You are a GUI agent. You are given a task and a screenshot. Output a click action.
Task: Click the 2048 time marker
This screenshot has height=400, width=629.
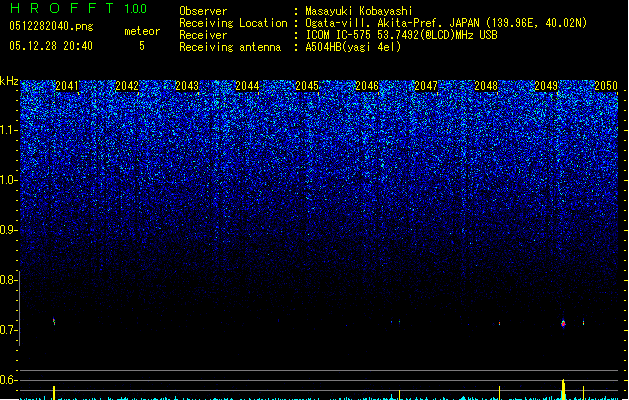[486, 86]
